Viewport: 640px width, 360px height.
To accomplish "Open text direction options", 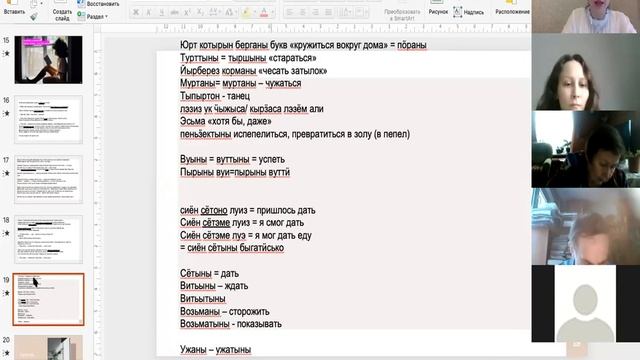I will [361, 13].
